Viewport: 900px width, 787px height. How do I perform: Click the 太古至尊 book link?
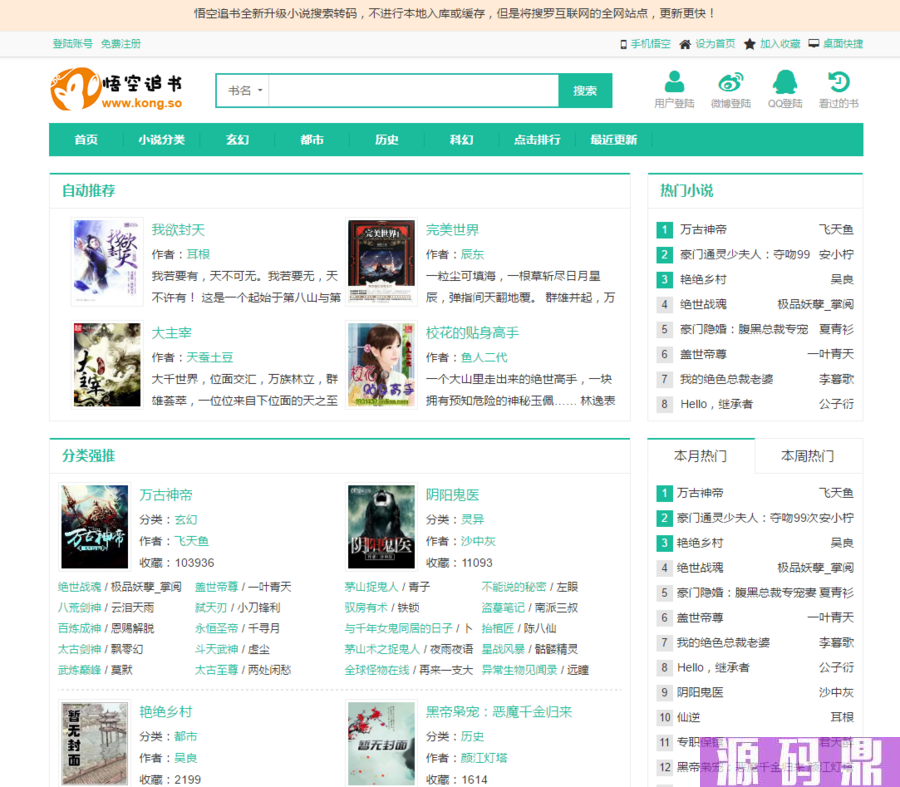click(216, 670)
